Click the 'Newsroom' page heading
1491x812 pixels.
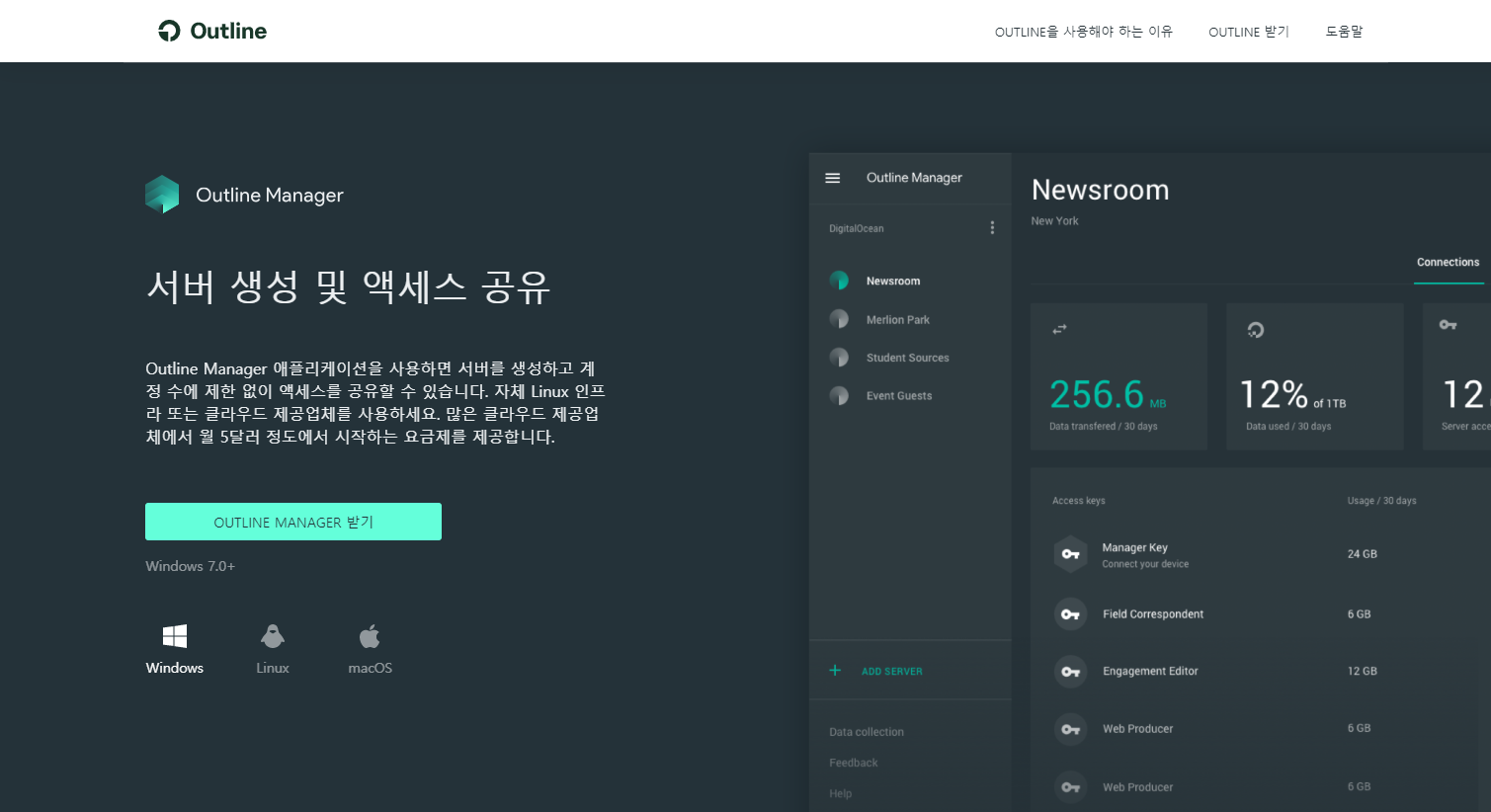click(x=1100, y=190)
